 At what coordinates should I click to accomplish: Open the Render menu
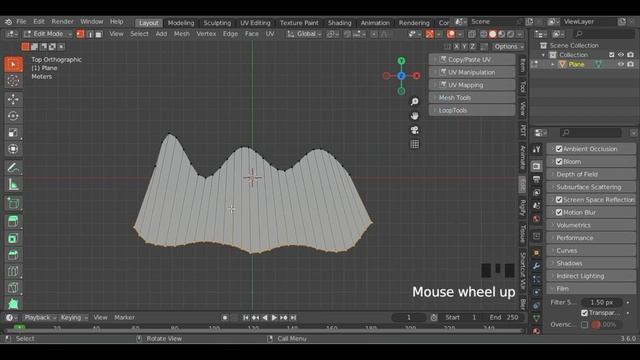click(x=62, y=22)
